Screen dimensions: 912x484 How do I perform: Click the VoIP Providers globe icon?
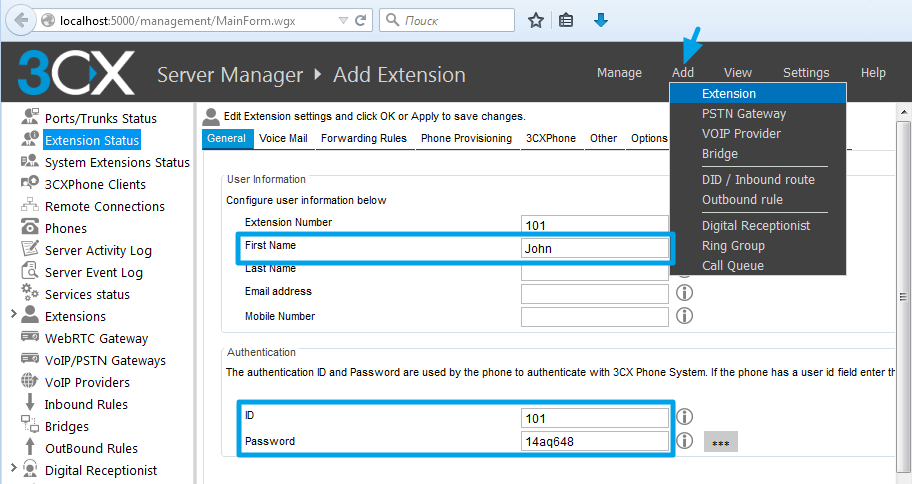click(29, 382)
